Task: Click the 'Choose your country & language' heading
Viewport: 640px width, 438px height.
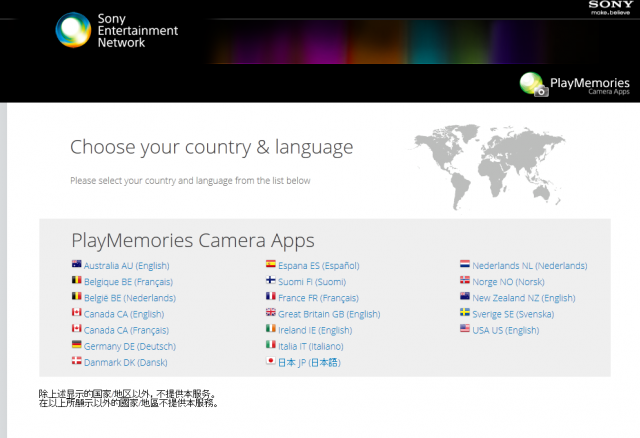Action: pyautogui.click(x=211, y=147)
